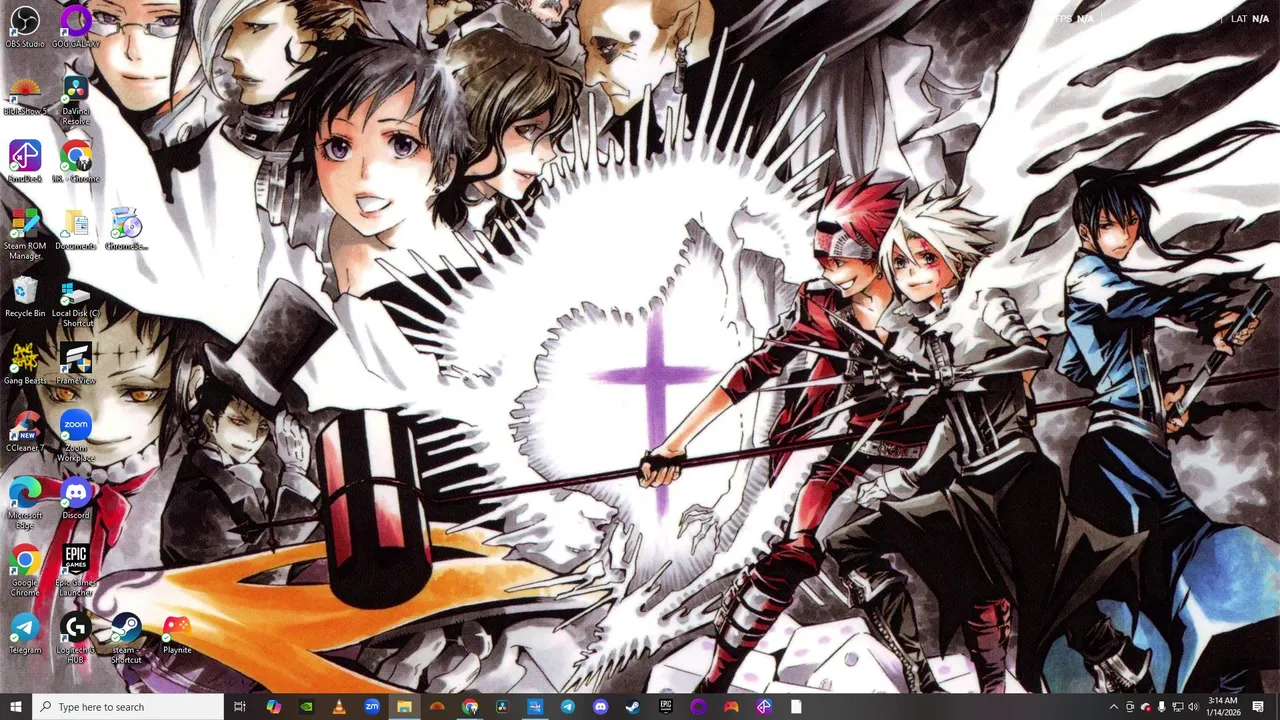Click the 'Type here to search' box
This screenshot has height=720, width=1280.
[128, 707]
